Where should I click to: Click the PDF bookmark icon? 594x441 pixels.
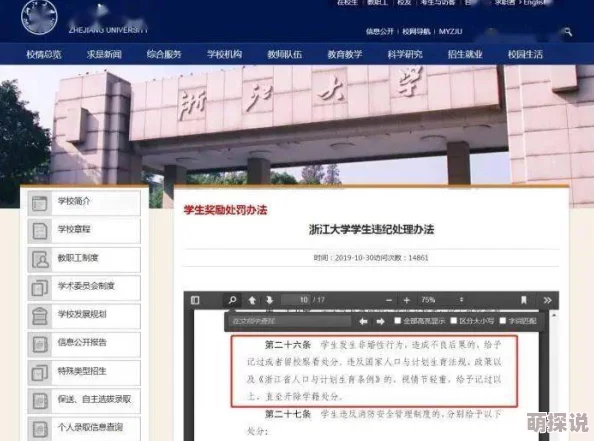point(524,300)
